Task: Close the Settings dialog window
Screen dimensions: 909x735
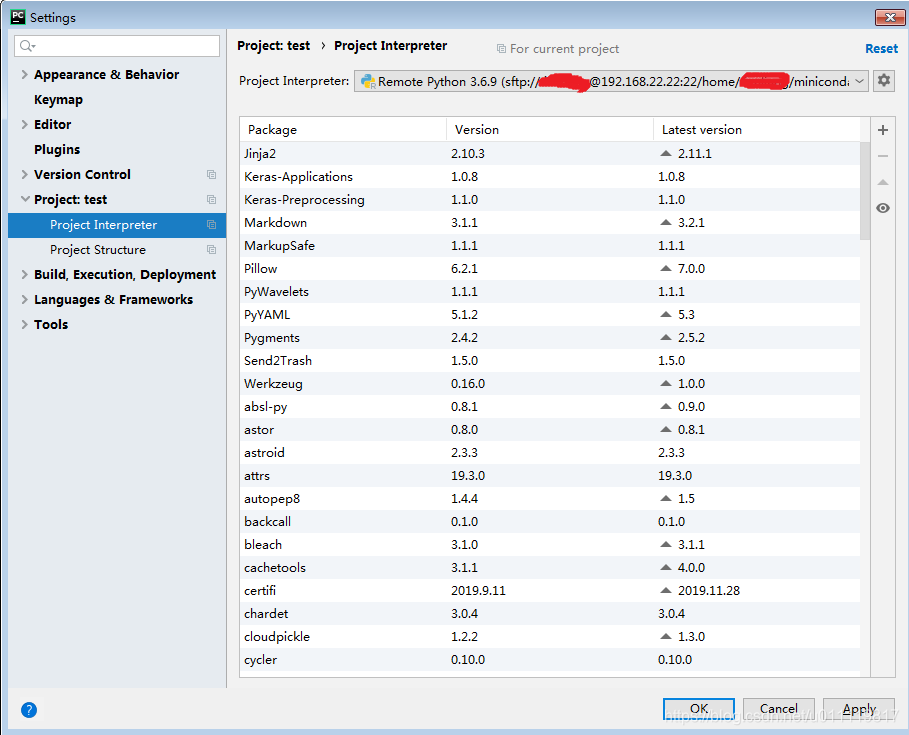Action: (889, 17)
